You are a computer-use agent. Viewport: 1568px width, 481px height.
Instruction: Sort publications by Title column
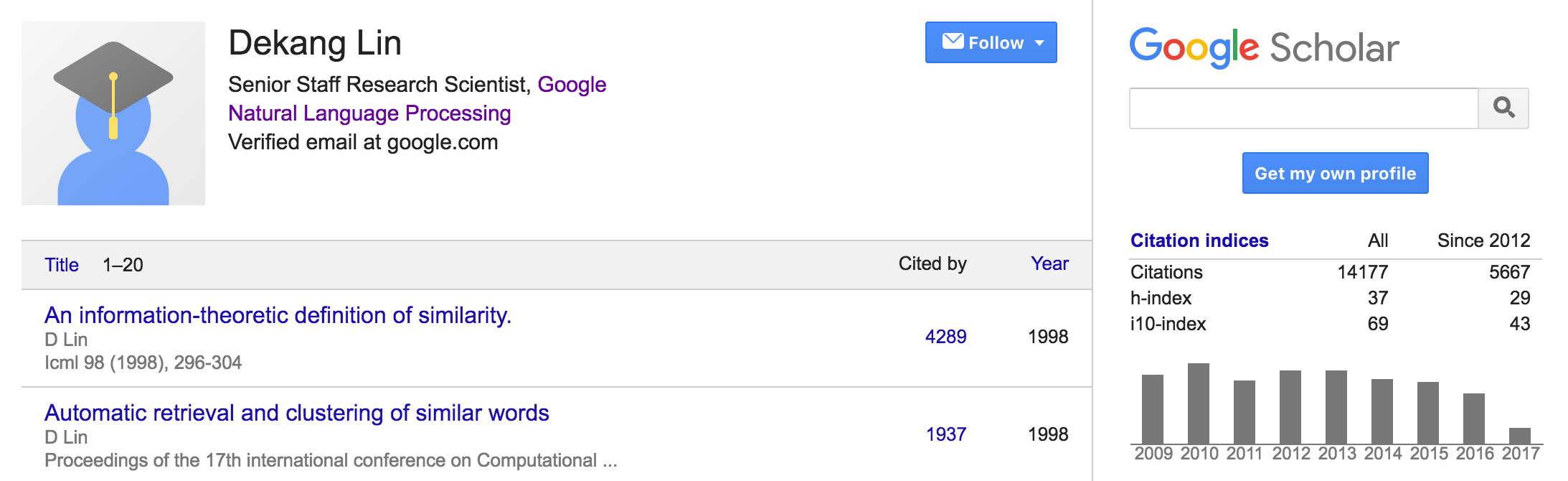pyautogui.click(x=62, y=265)
